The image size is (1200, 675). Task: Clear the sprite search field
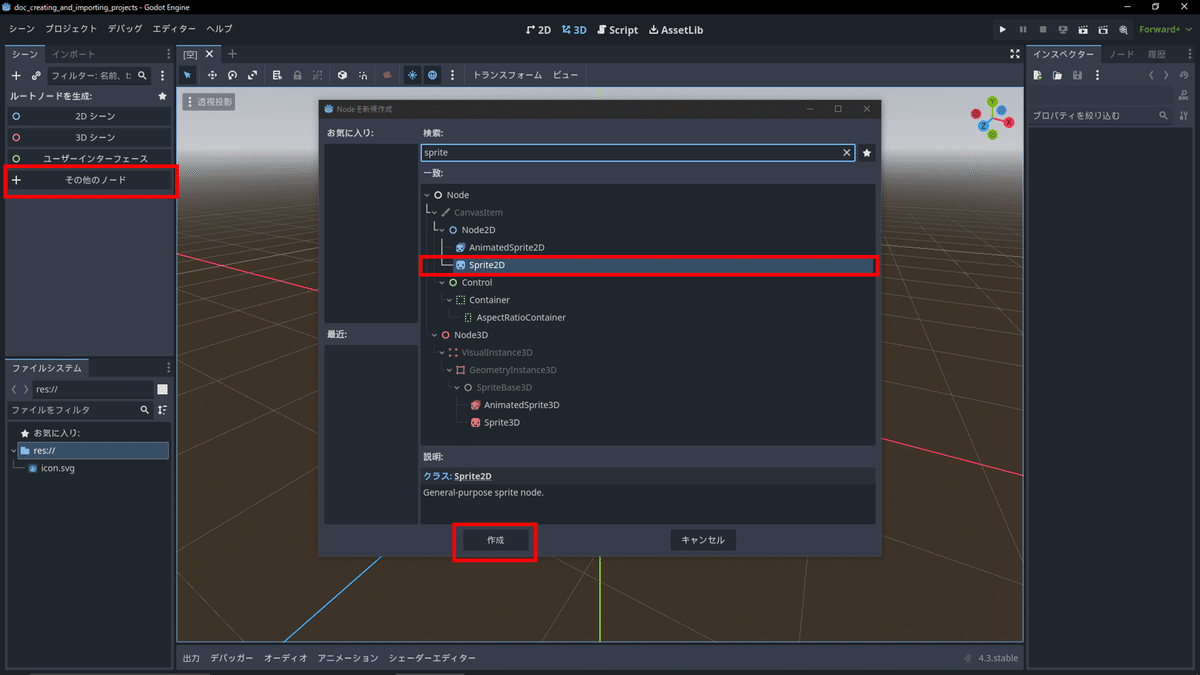[x=847, y=153]
